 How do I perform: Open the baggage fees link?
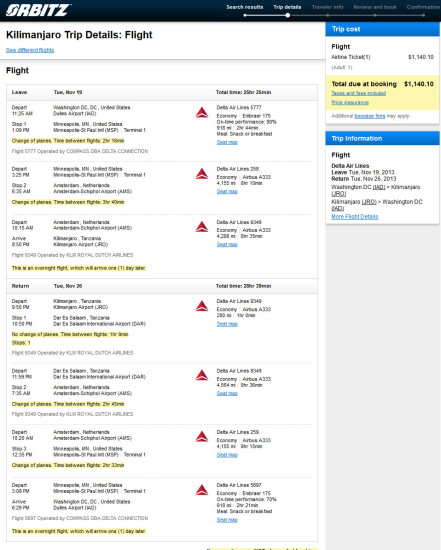click(x=370, y=116)
